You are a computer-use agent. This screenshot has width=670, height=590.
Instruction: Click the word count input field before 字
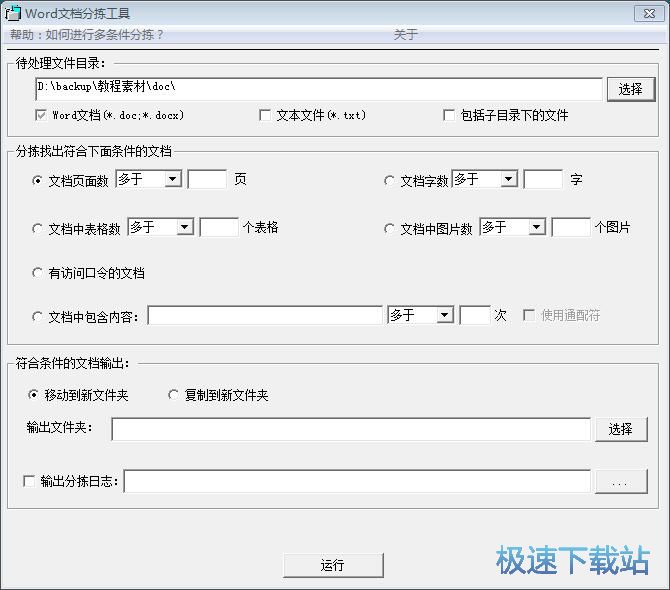coord(543,179)
